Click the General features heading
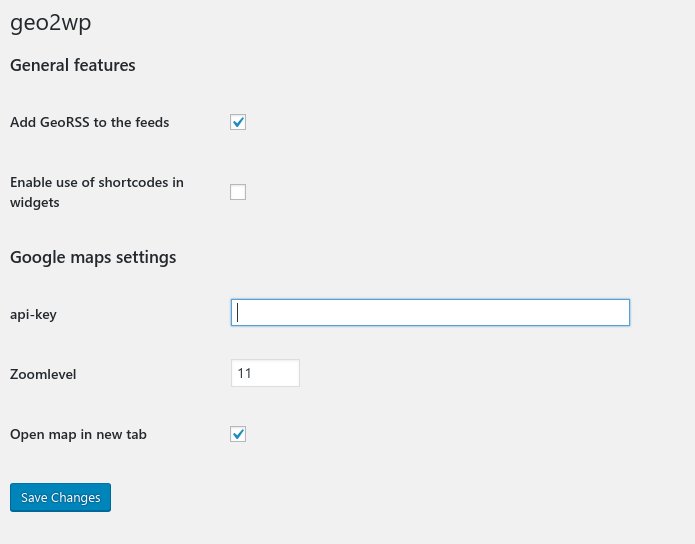 point(73,66)
